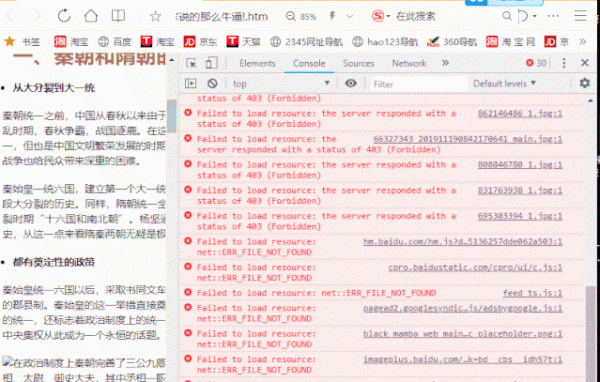Click the 在此搜索 search field
The height and width of the screenshot is (382, 600).
pos(416,16)
